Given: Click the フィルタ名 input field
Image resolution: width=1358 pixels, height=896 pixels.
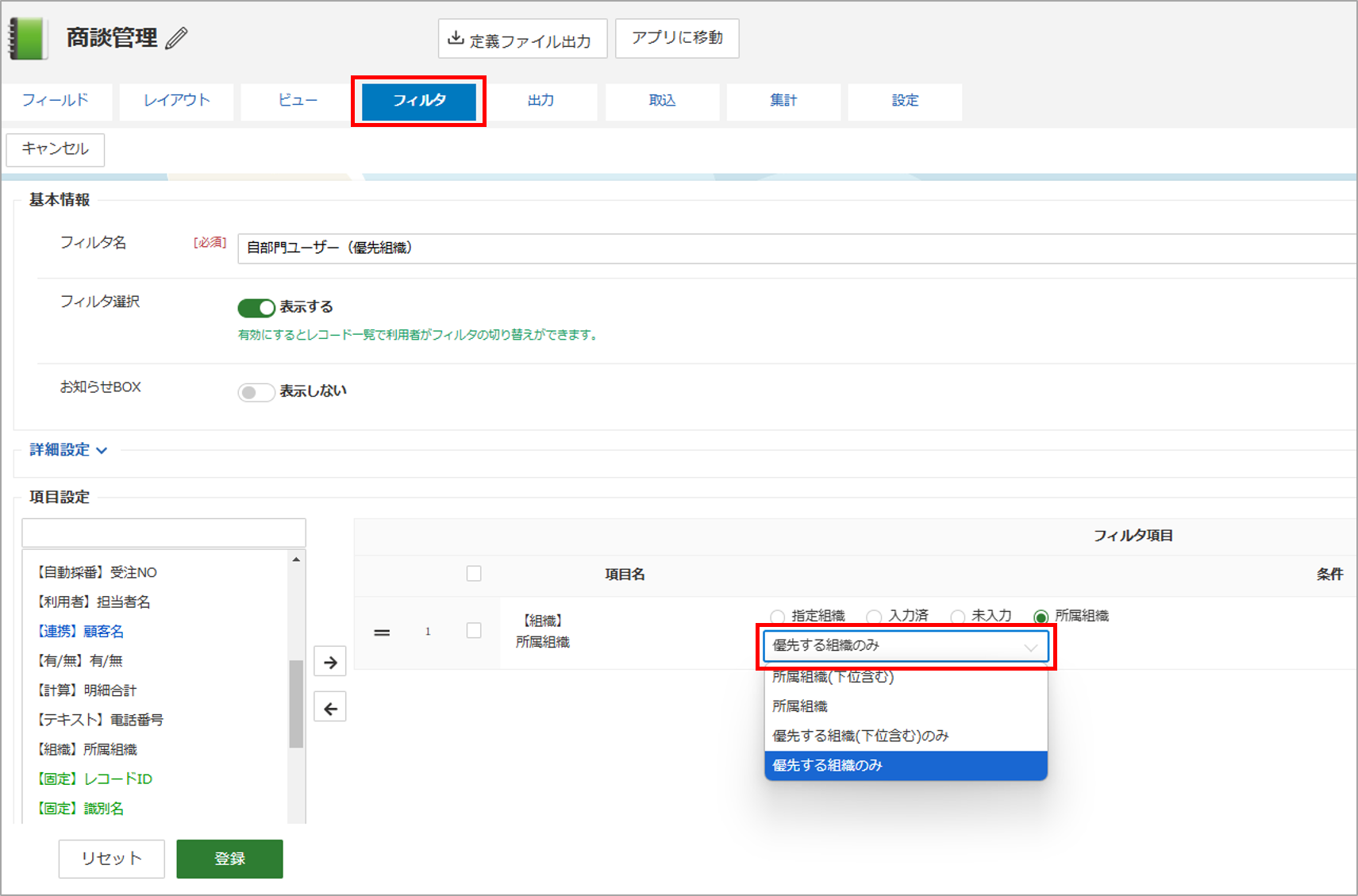Looking at the screenshot, I should tap(798, 248).
